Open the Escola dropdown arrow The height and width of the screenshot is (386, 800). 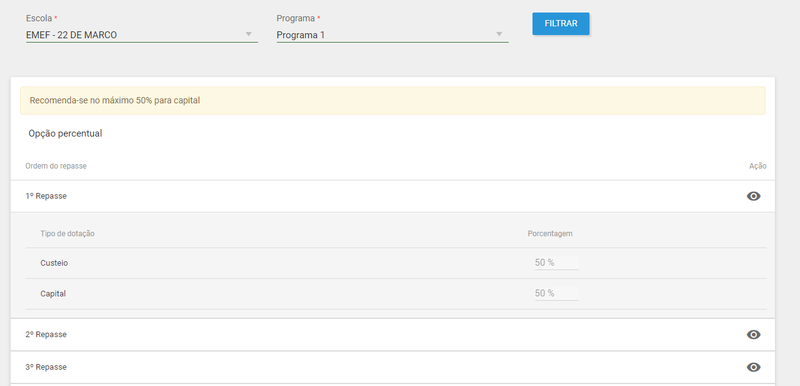248,34
